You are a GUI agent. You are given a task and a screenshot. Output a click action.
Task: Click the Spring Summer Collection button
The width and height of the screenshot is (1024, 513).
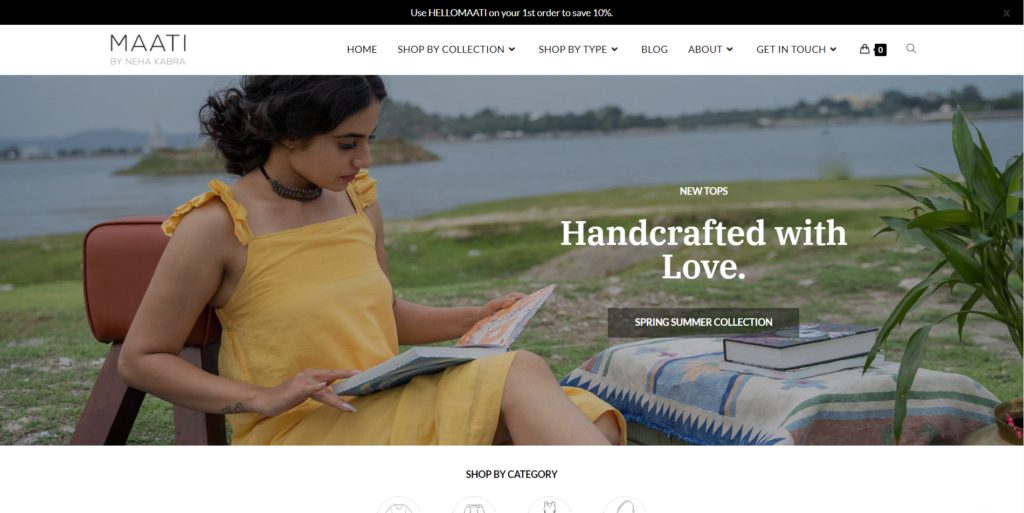[703, 322]
